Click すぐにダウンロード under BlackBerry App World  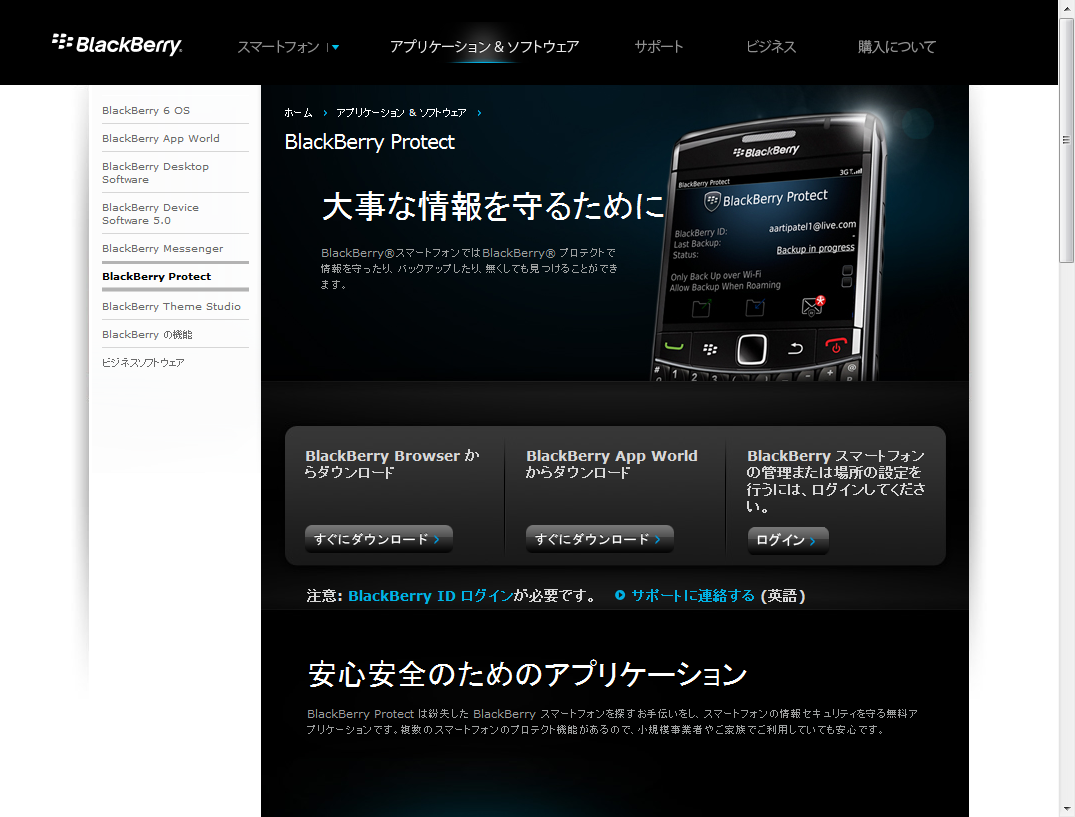pyautogui.click(x=599, y=539)
